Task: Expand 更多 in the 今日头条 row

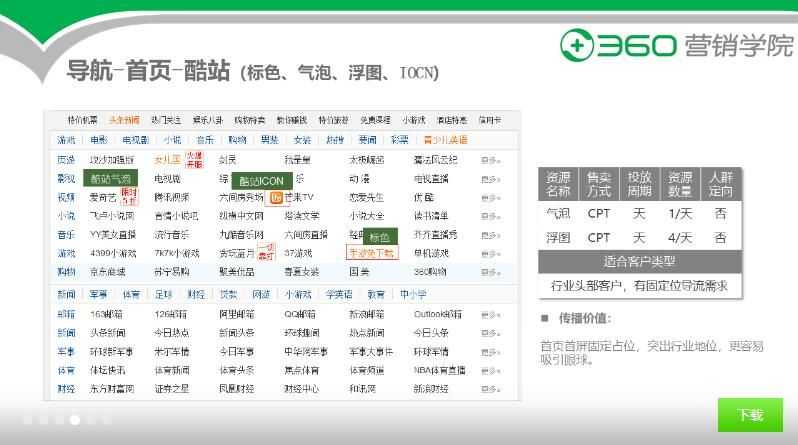Action: point(491,333)
